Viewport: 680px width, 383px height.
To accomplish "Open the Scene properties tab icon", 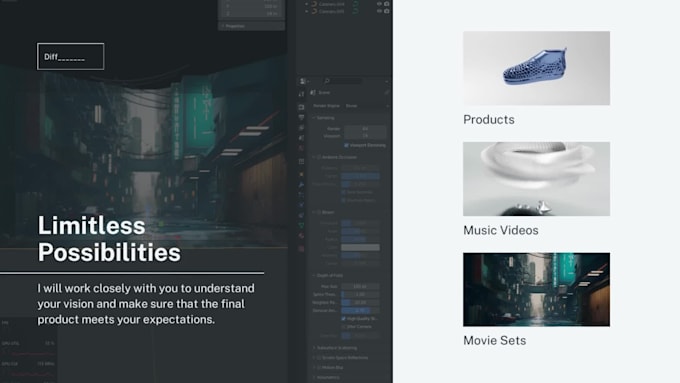I will (301, 138).
